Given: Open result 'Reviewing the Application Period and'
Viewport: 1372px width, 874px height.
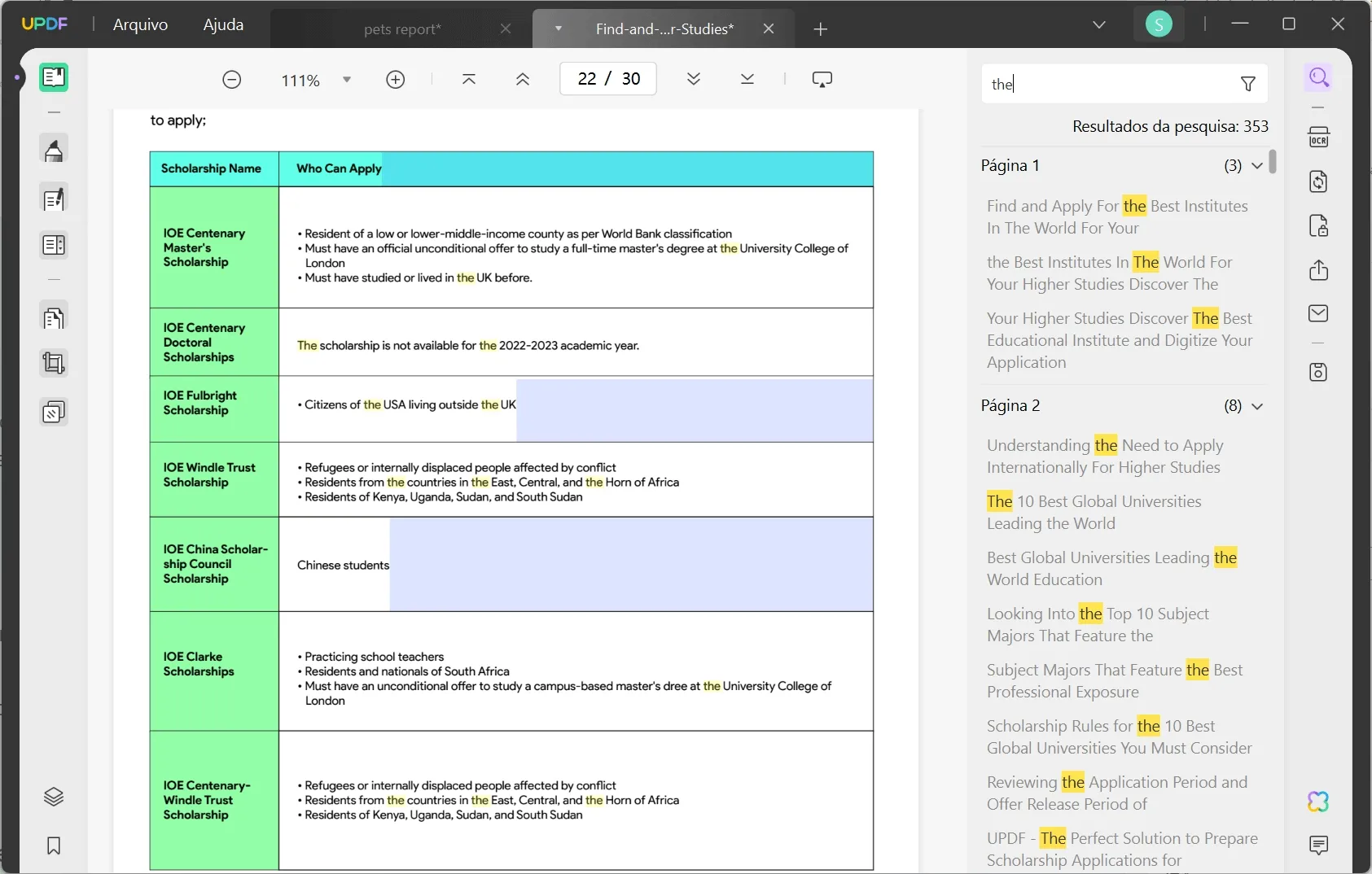Looking at the screenshot, I should tap(1117, 793).
